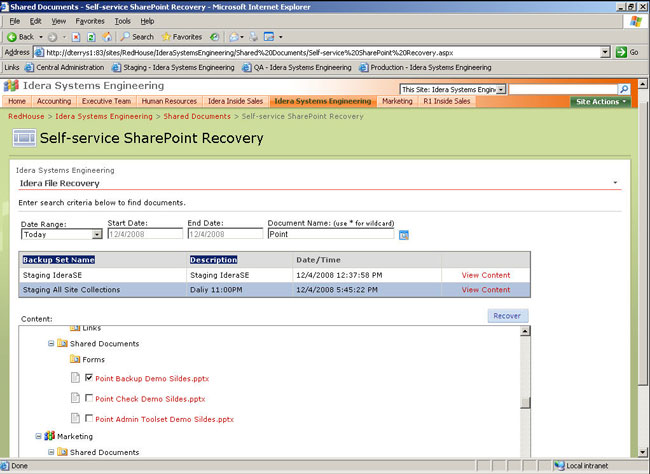Image resolution: width=650 pixels, height=474 pixels.
Task: Click the History icon in toolbar
Action: tap(214, 37)
